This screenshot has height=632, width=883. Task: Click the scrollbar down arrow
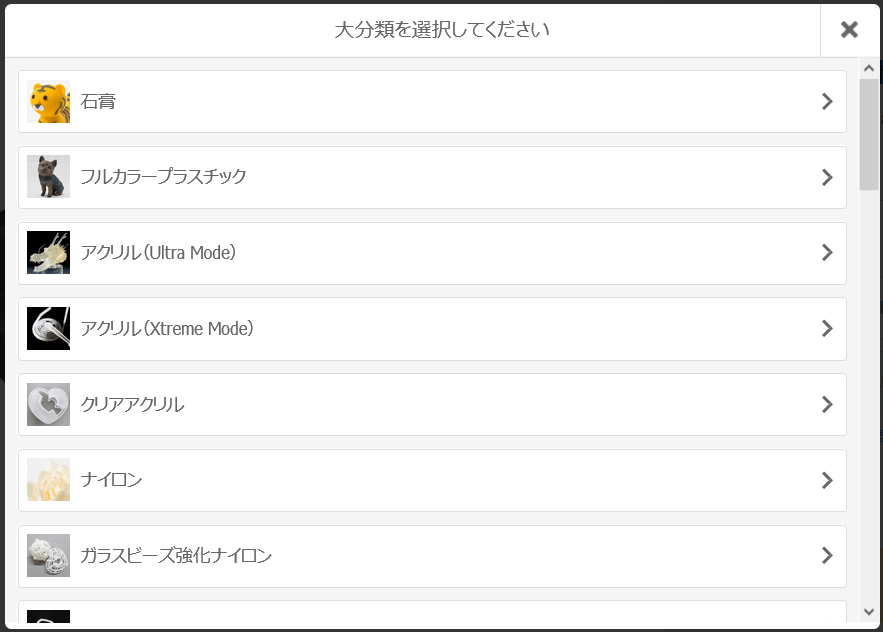869,612
